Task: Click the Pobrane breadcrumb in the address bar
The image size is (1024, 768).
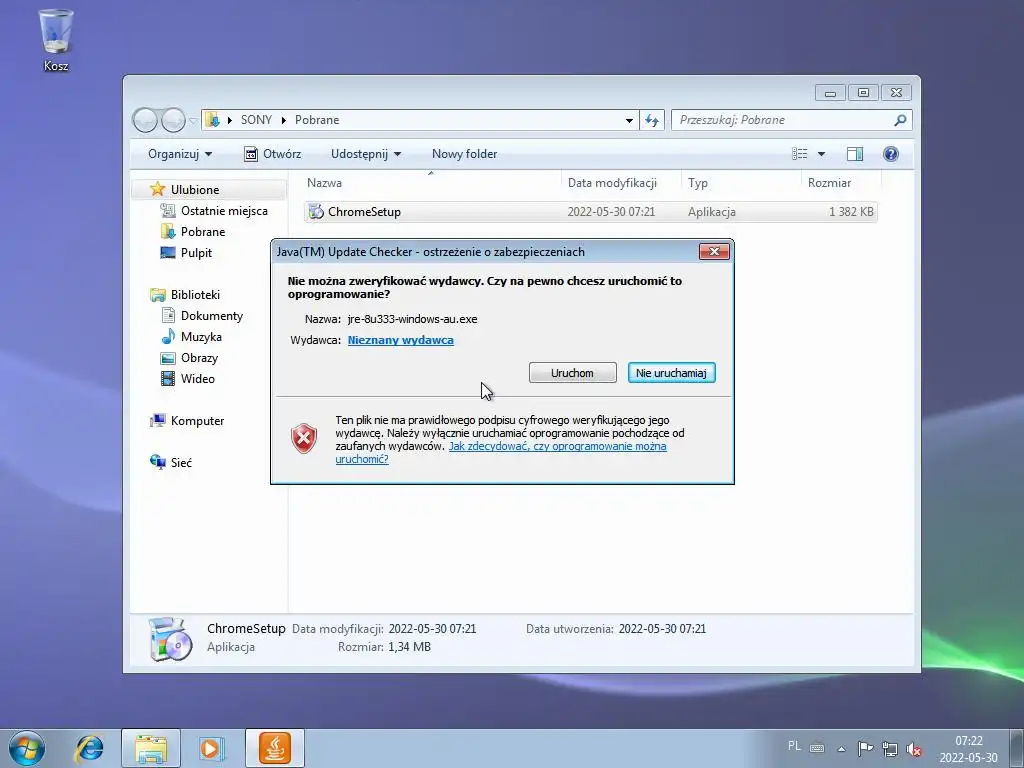Action: (317, 120)
